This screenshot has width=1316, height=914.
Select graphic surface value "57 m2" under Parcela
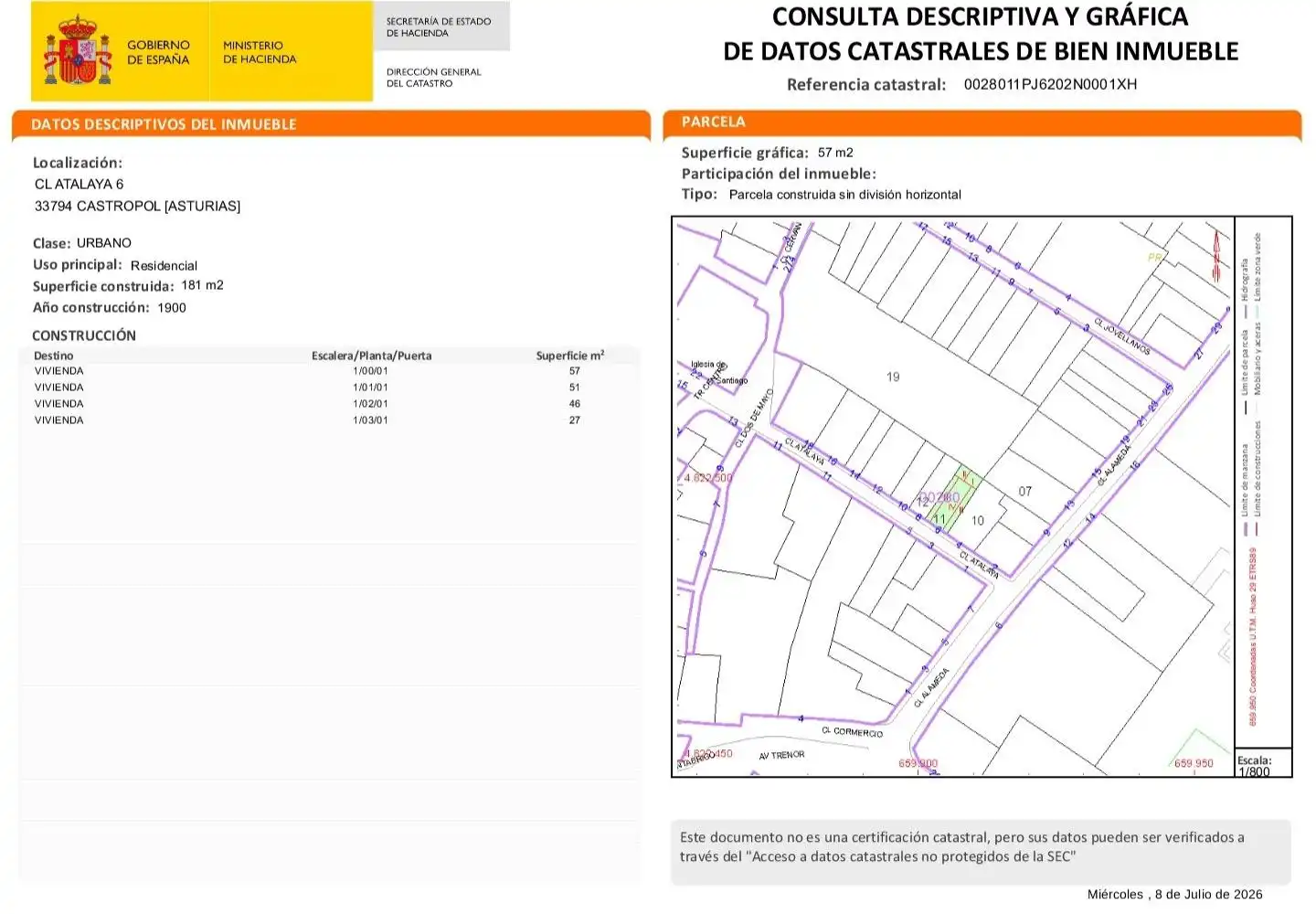click(x=835, y=153)
